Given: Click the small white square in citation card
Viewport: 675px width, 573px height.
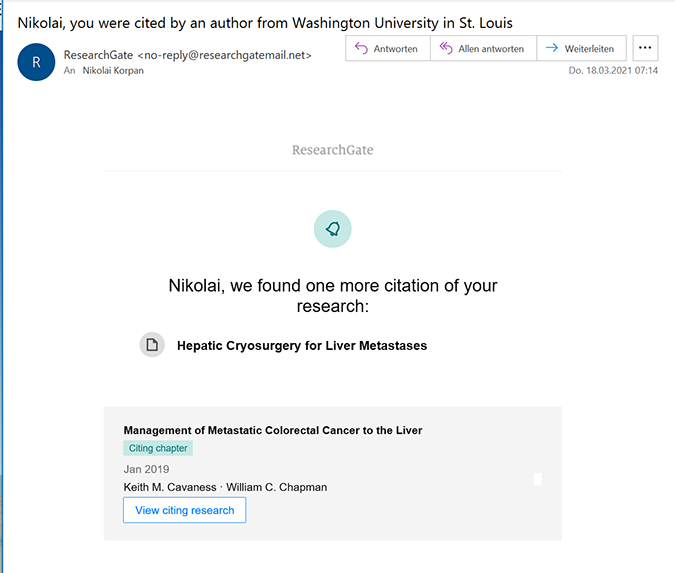Looking at the screenshot, I should [538, 479].
